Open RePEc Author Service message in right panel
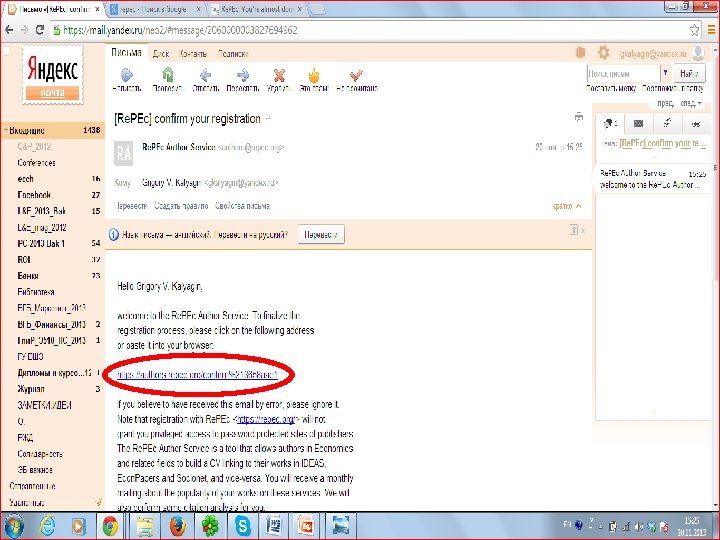 (653, 179)
